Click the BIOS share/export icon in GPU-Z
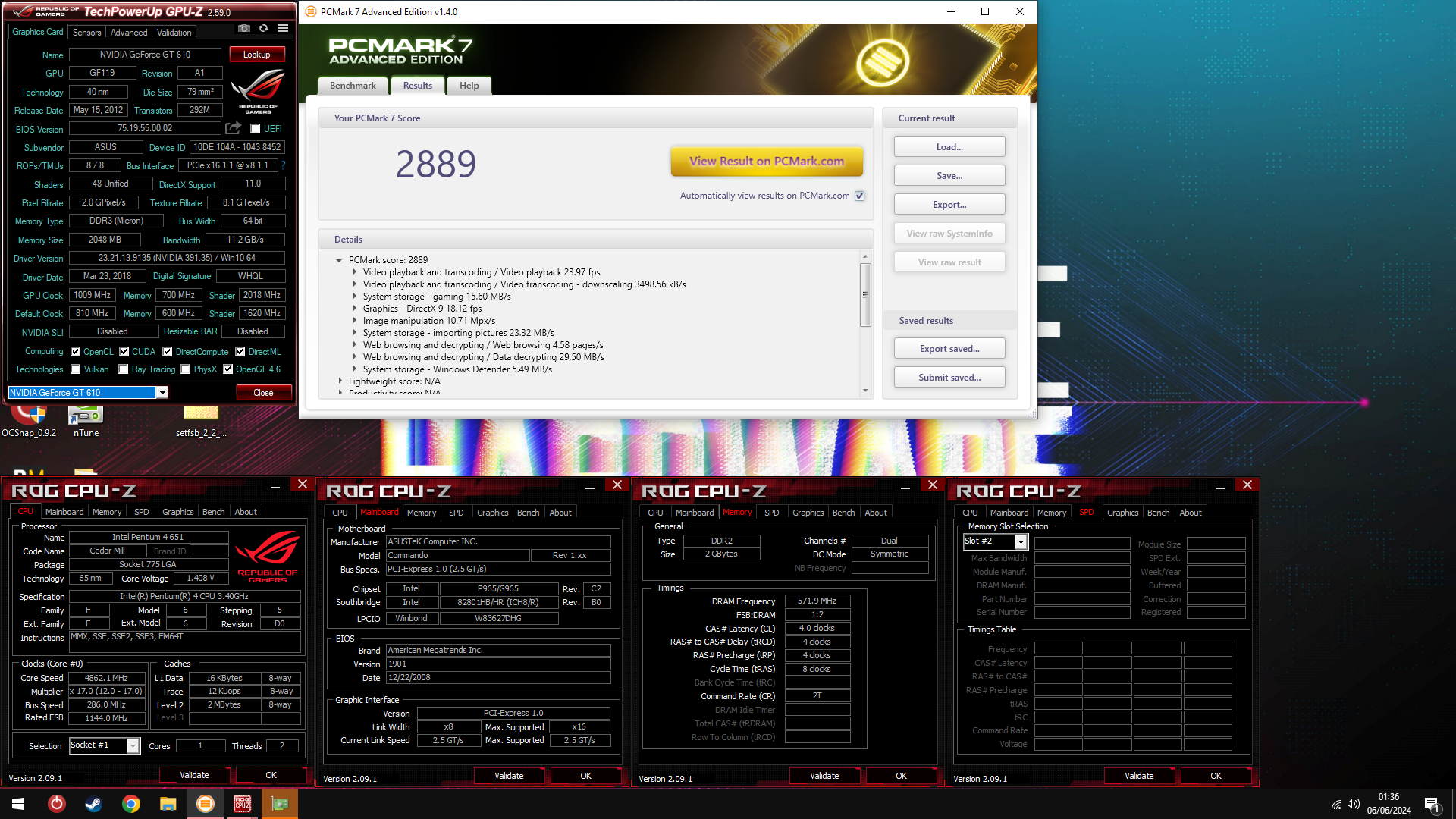The image size is (1456, 819). click(233, 128)
